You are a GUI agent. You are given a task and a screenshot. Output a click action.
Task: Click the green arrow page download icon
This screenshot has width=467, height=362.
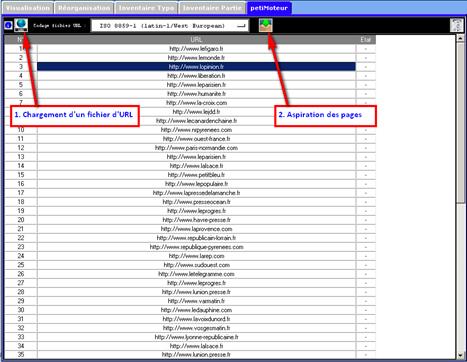[266, 25]
